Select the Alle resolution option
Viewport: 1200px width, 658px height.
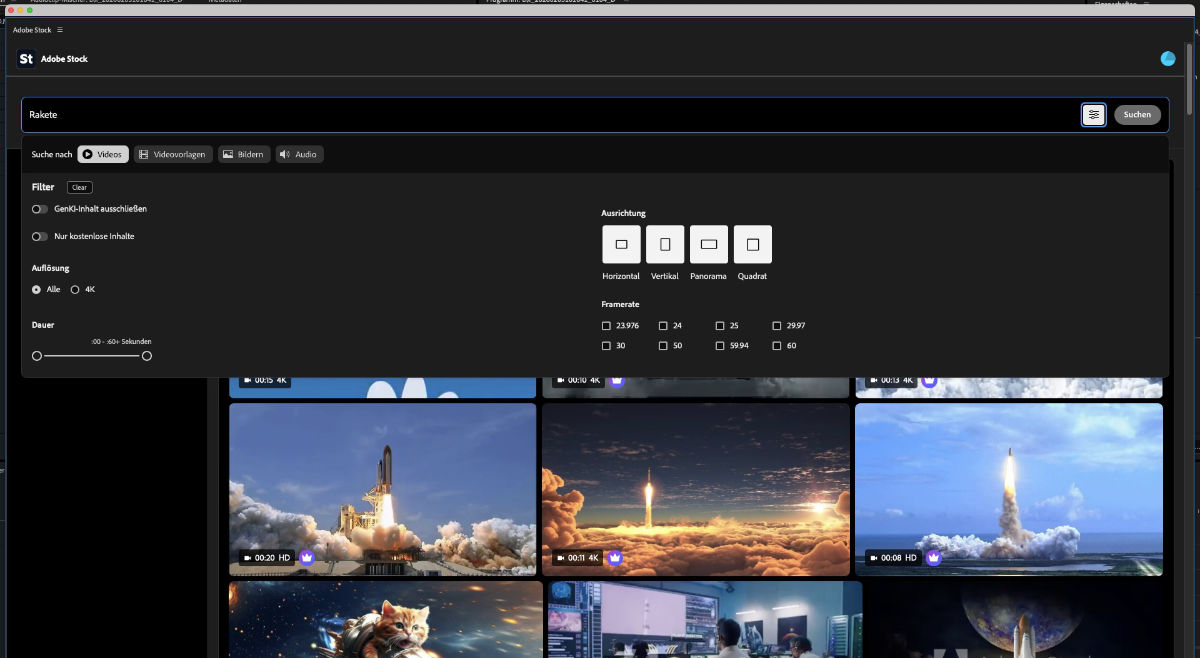coord(37,290)
